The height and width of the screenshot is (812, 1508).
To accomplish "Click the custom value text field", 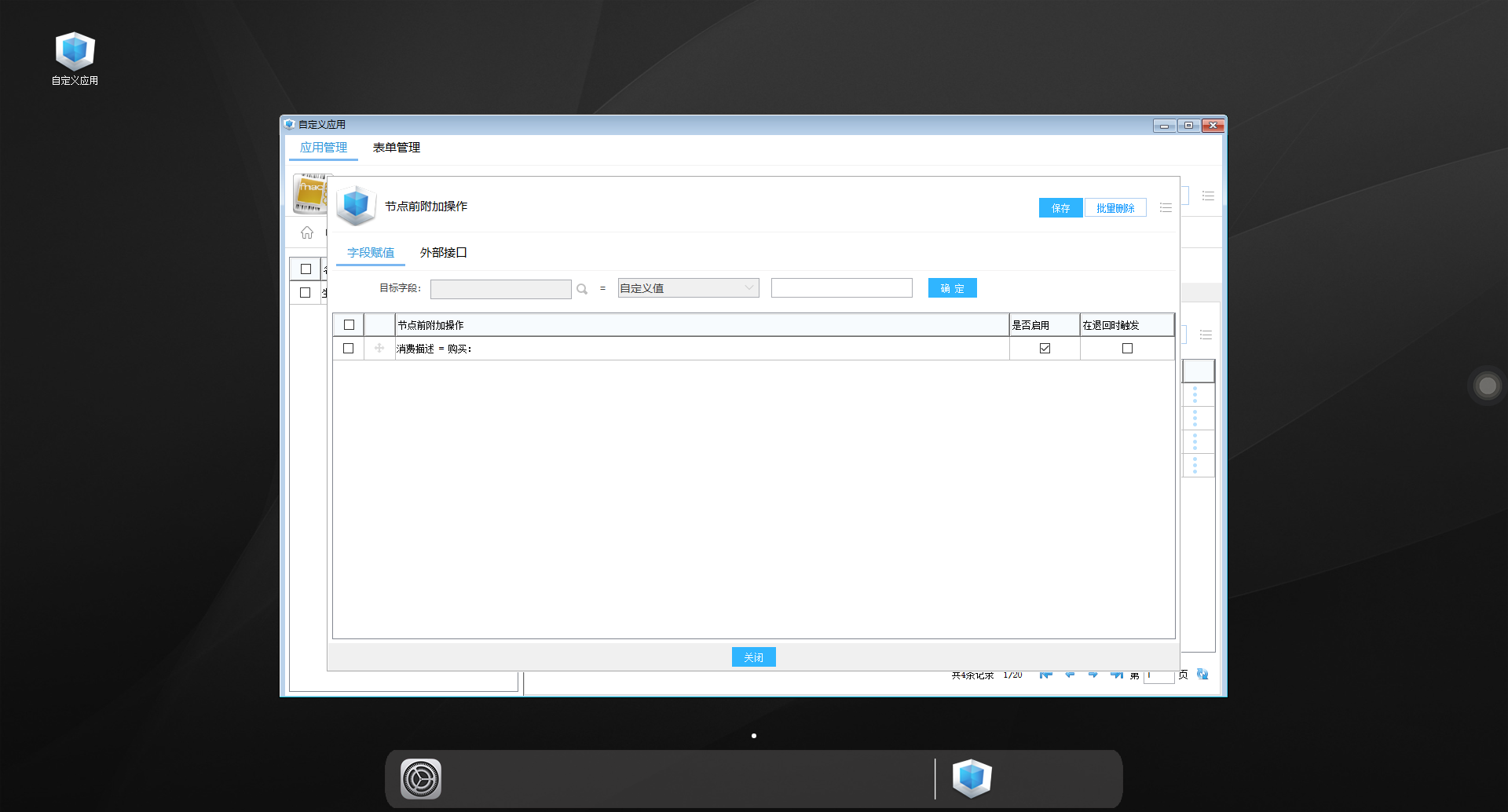I will [841, 288].
